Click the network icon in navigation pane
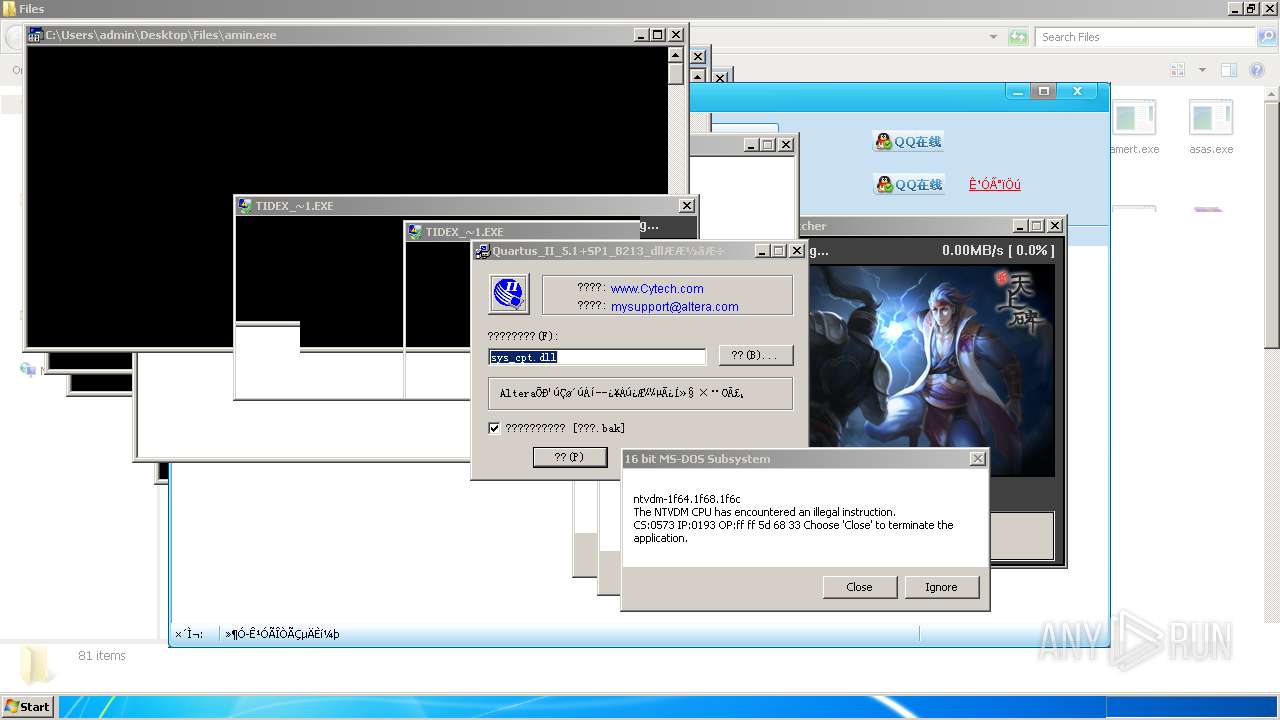 click(28, 369)
